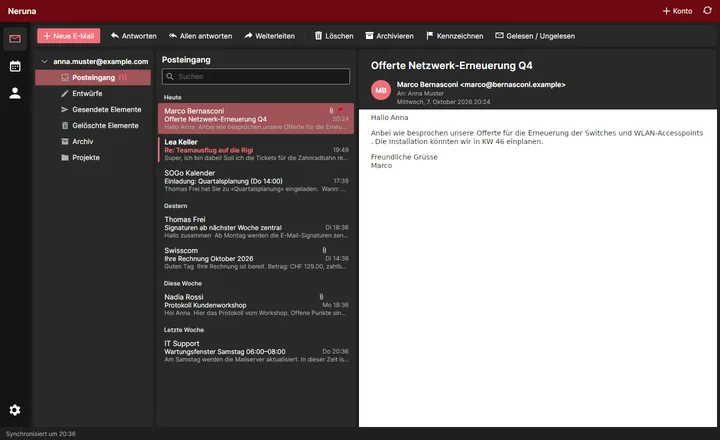This screenshot has height=440, width=720.
Task: Open settings via gear icon
Action: [15, 410]
